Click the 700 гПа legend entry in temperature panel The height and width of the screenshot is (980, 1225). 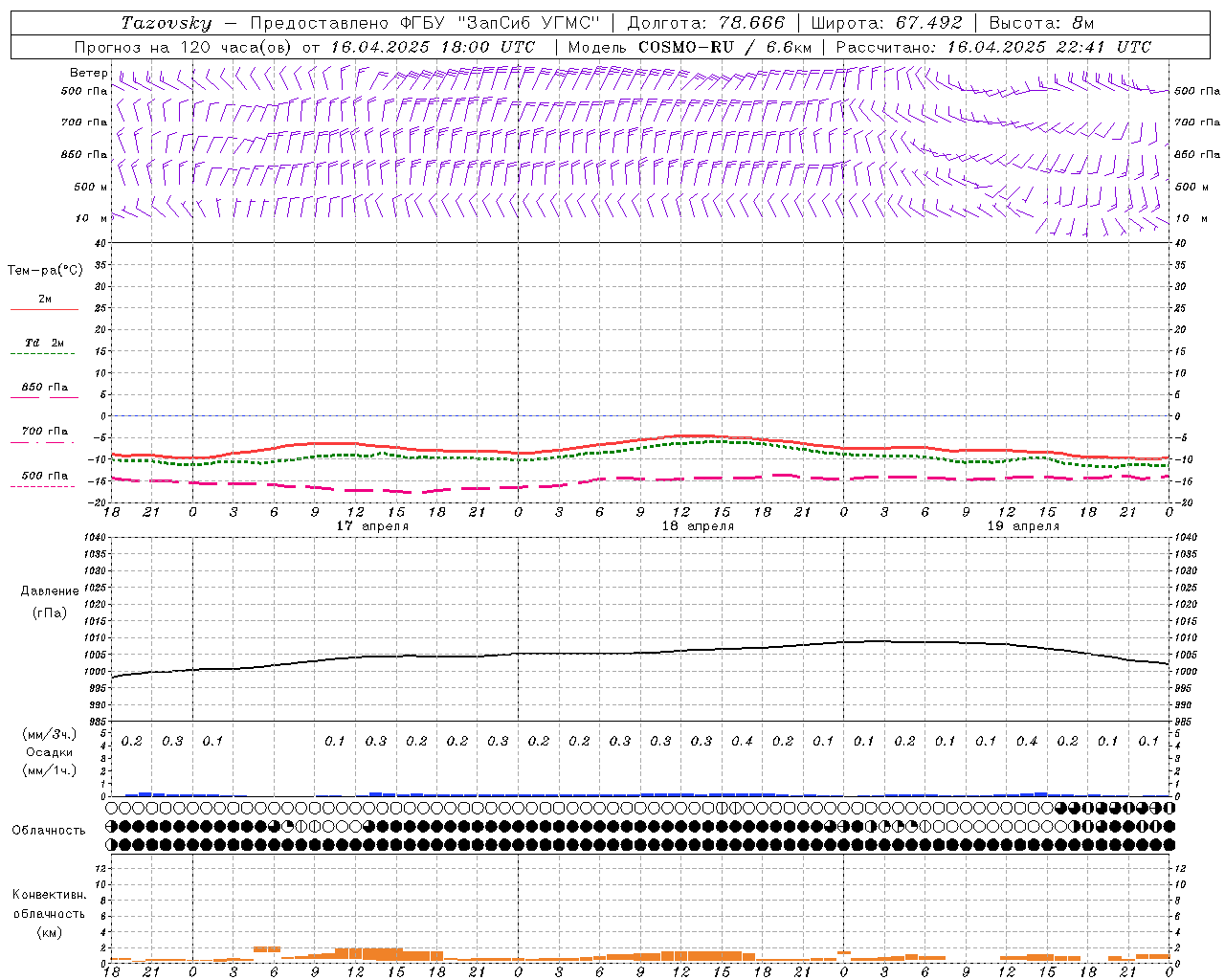pyautogui.click(x=44, y=432)
